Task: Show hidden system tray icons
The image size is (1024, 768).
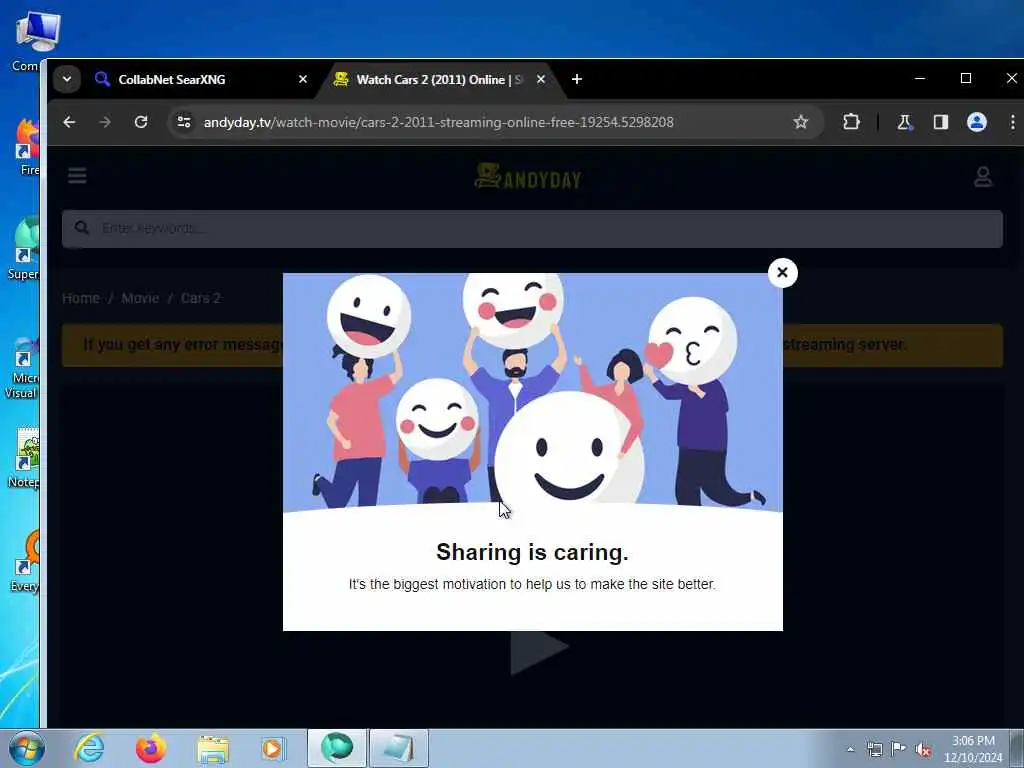Action: point(850,750)
